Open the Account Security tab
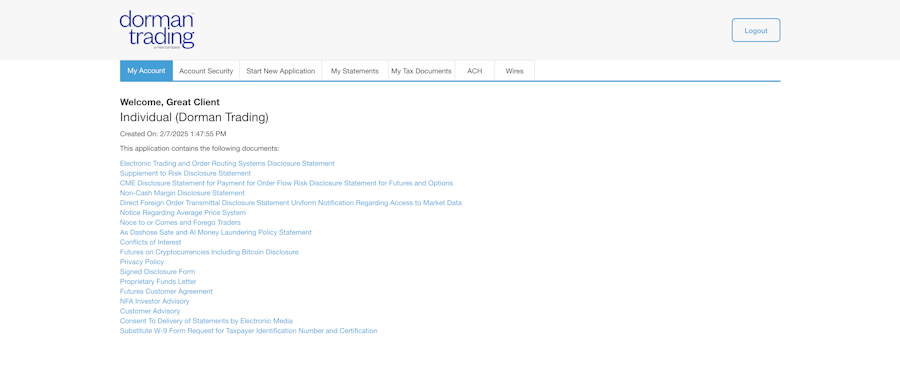Screen dimensions: 900x365 coord(206,71)
